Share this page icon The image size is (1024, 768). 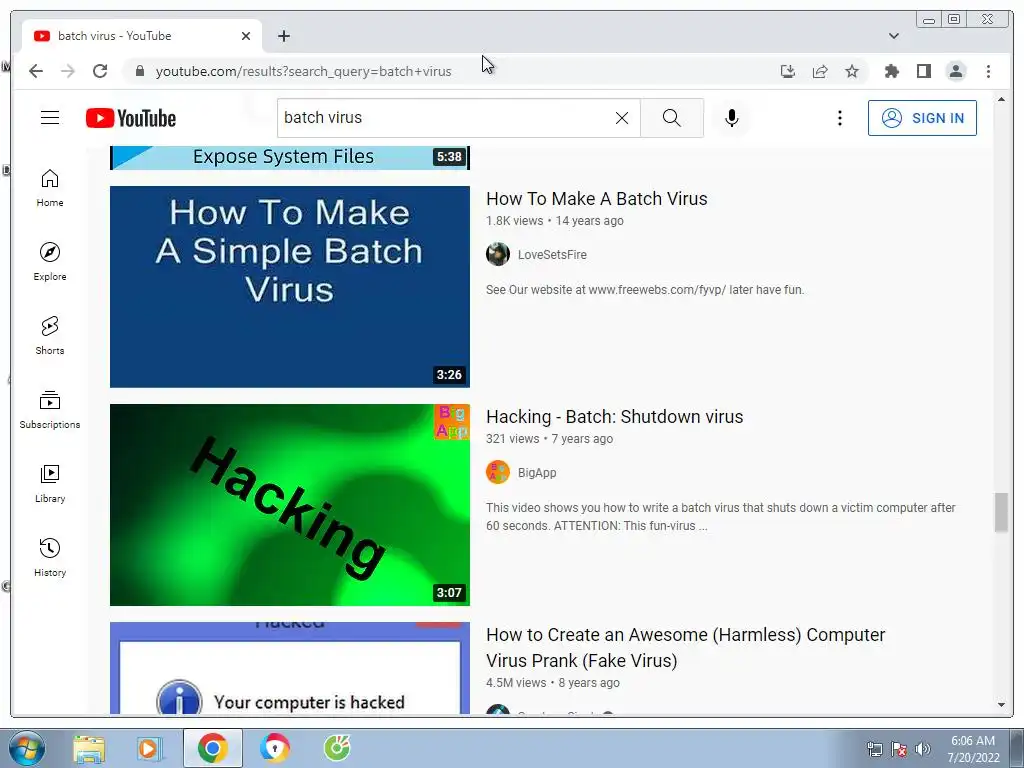[x=820, y=71]
